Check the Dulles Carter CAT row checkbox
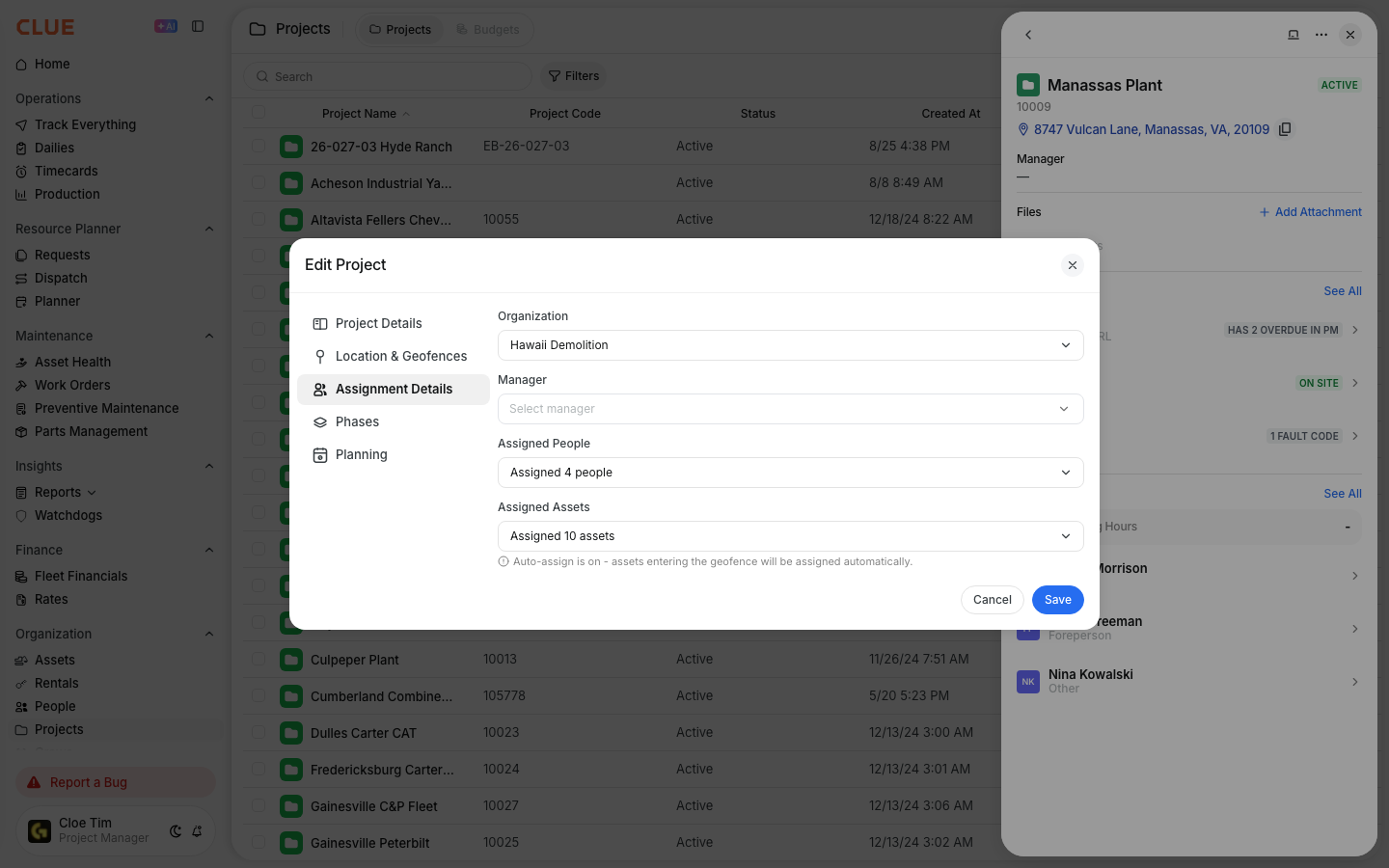1389x868 pixels. tap(259, 732)
